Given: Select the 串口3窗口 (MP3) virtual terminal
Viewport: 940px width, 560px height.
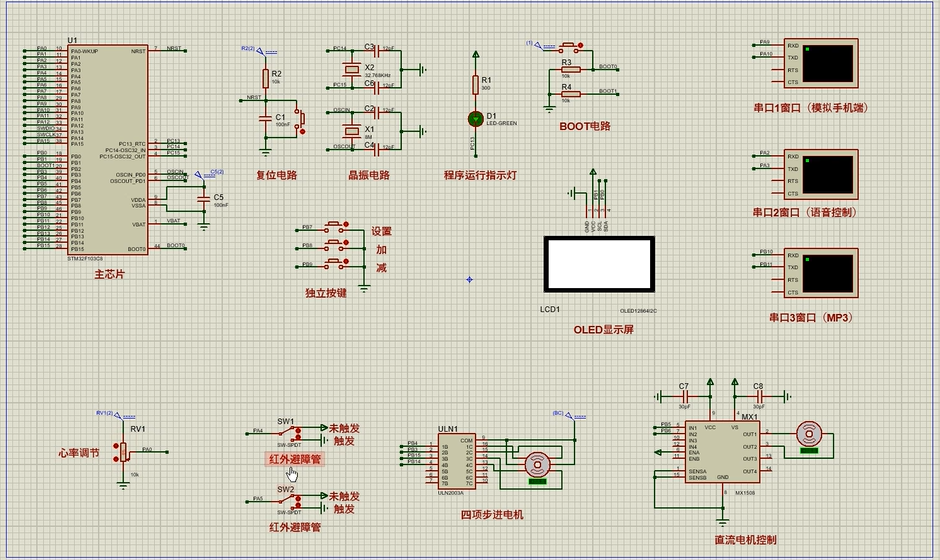Looking at the screenshot, I should click(830, 273).
